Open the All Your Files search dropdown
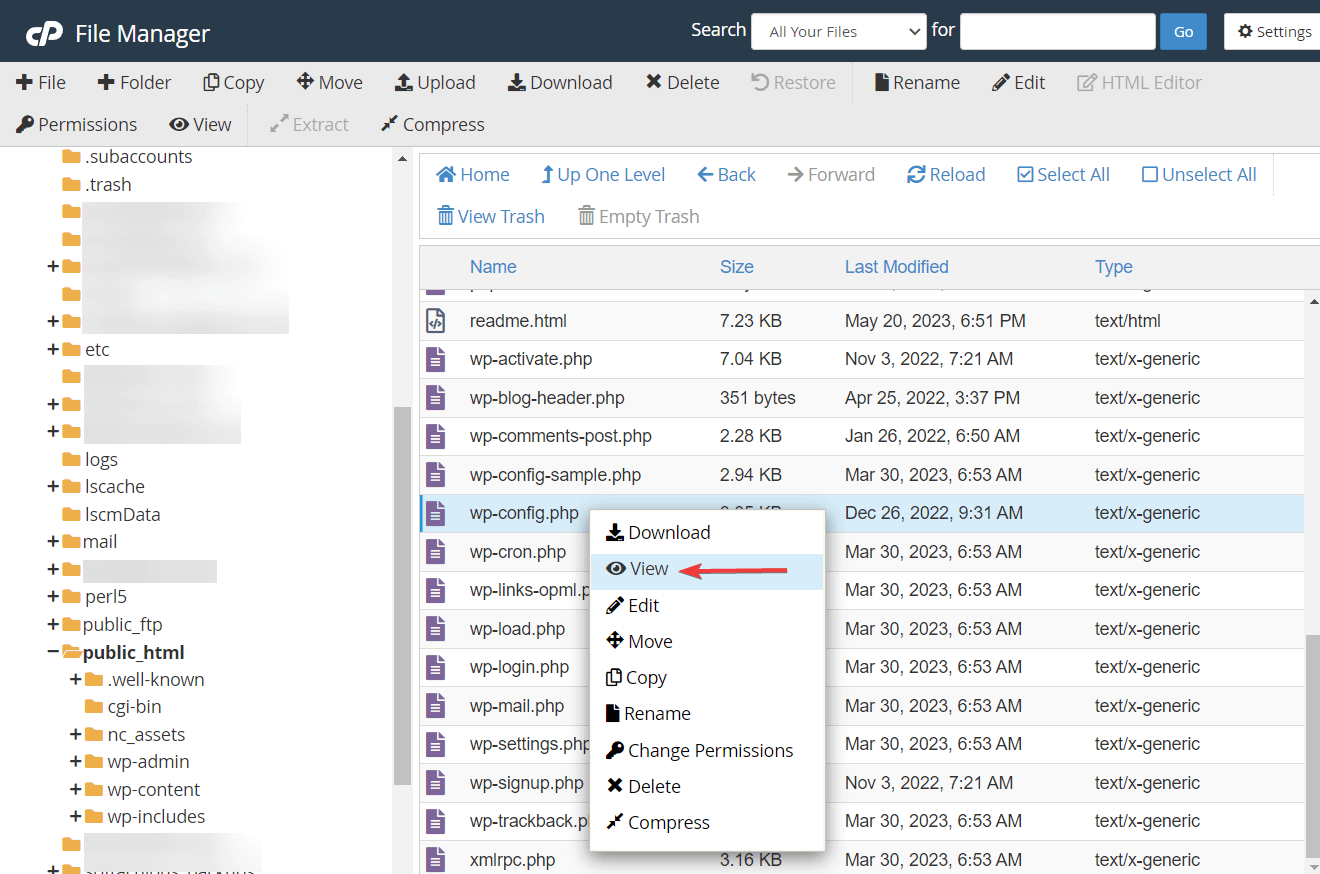 (x=838, y=31)
